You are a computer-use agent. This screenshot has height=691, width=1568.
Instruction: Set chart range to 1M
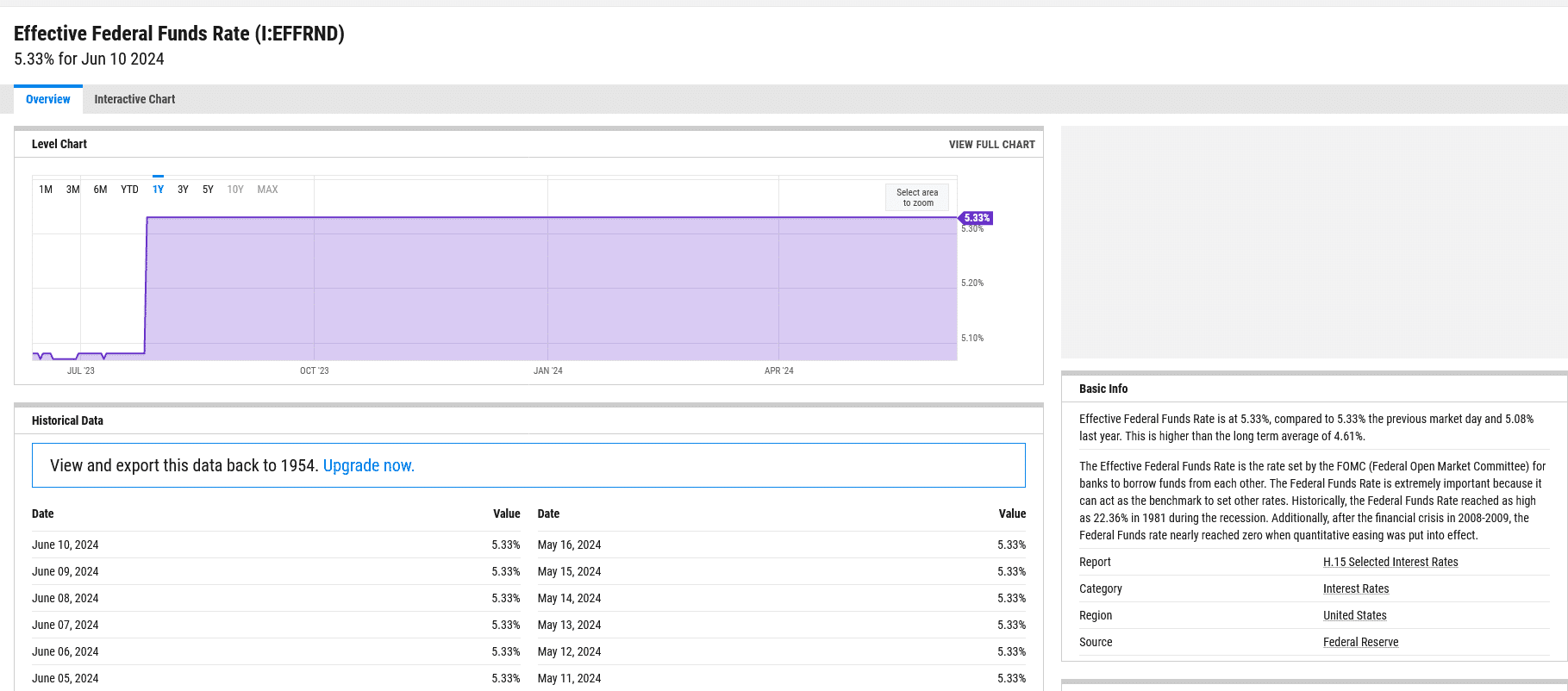click(x=46, y=190)
